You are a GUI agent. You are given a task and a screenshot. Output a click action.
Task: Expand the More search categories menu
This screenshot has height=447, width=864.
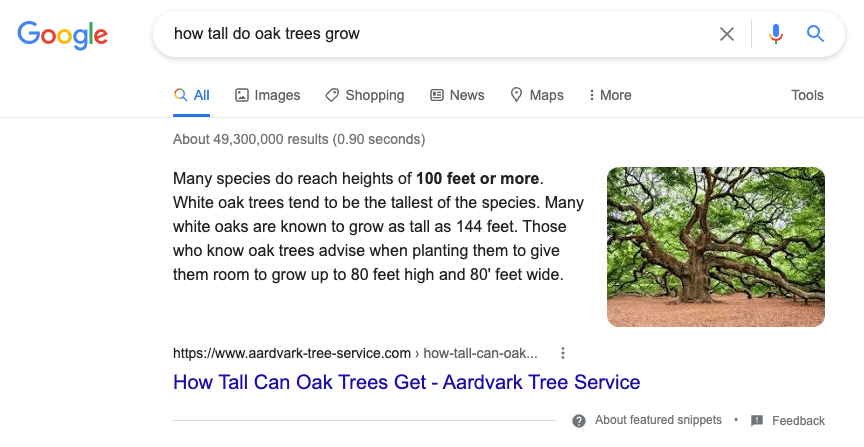tap(610, 95)
